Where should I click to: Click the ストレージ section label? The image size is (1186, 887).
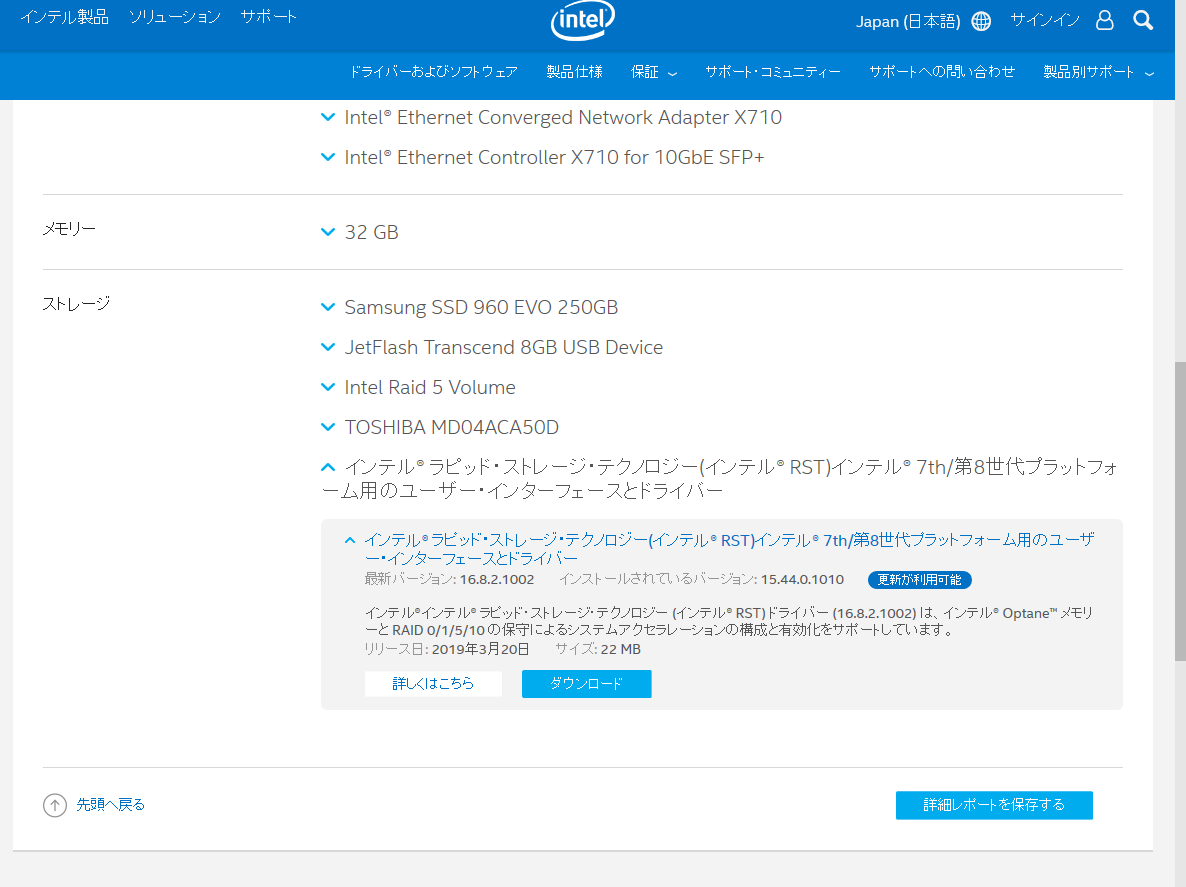pyautogui.click(x=76, y=304)
